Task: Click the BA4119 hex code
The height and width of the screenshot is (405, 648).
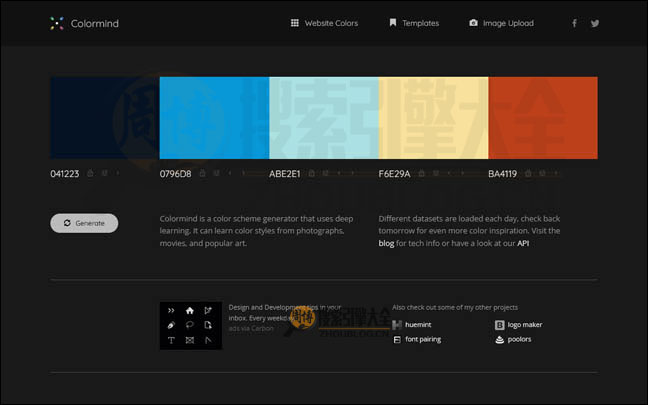Action: (503, 174)
